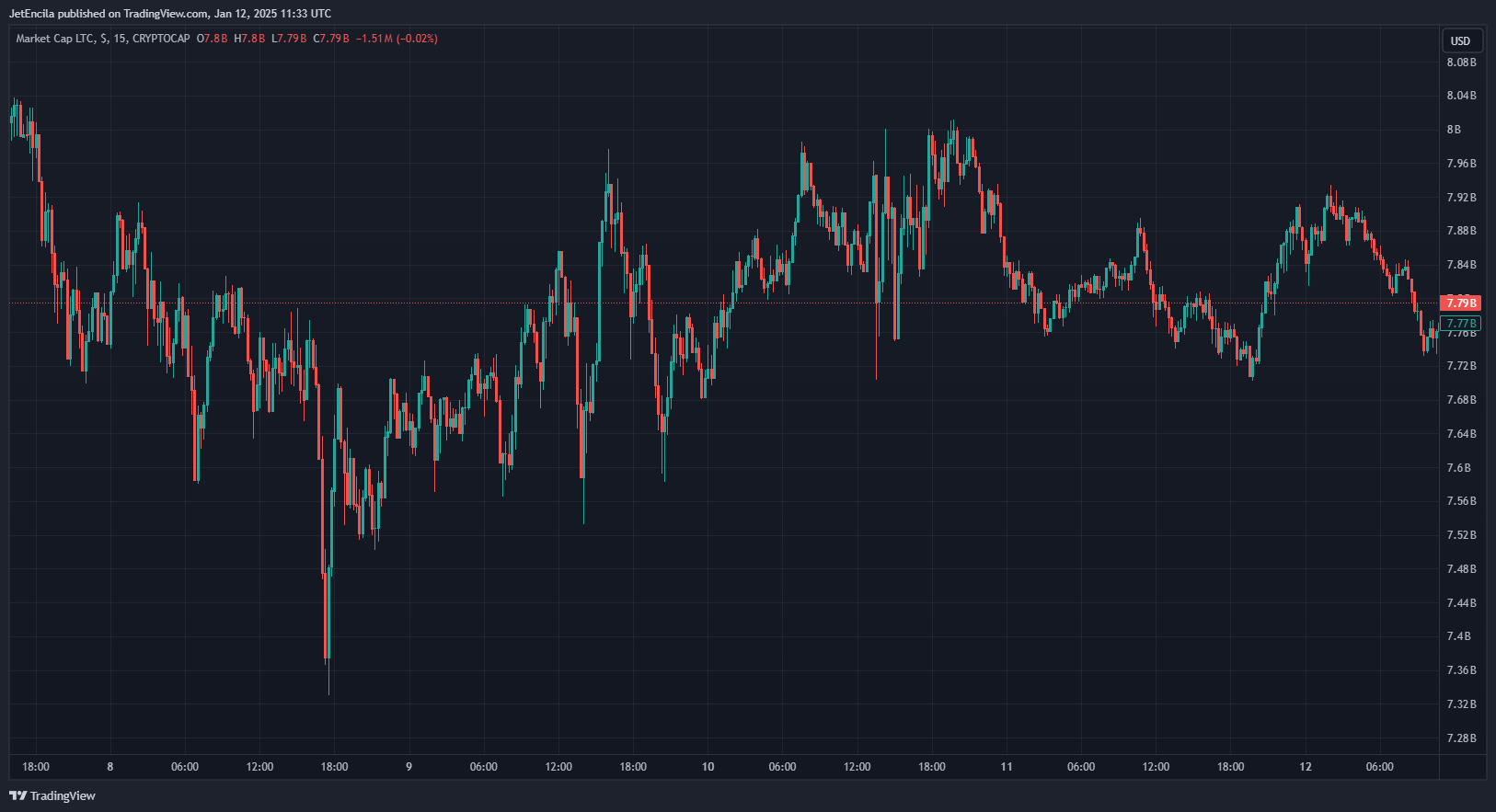Click the Market Cap LTC symbol title
Screen dimensions: 1496x812
(54, 39)
